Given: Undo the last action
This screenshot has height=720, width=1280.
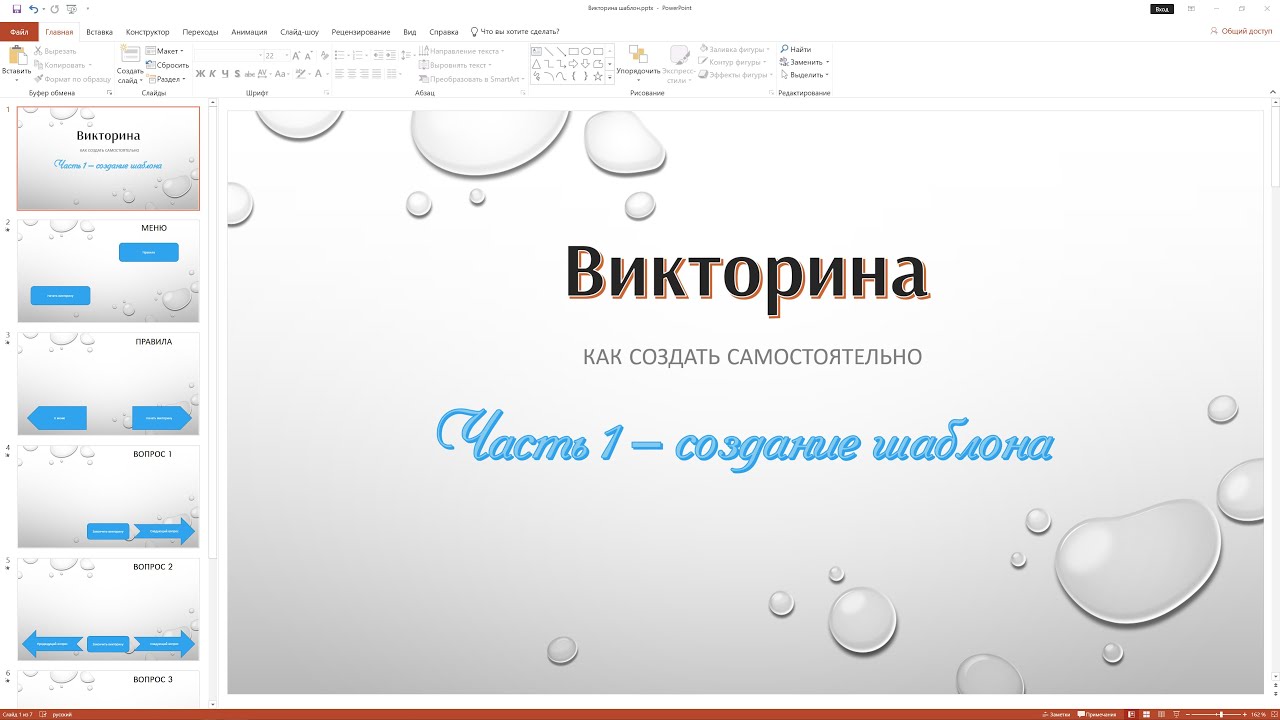Looking at the screenshot, I should (x=34, y=8).
